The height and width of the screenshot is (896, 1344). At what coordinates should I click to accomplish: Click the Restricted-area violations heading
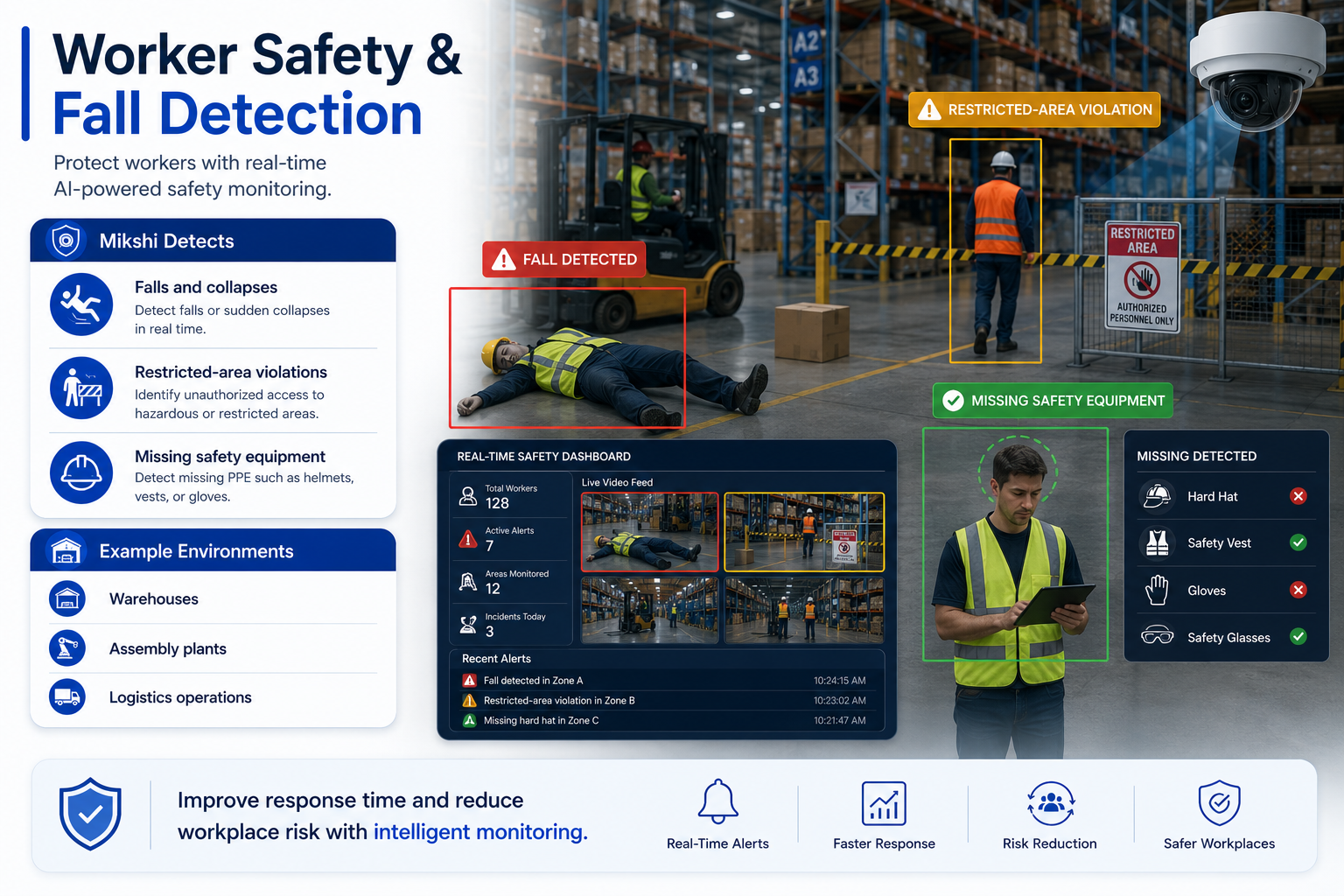click(231, 372)
